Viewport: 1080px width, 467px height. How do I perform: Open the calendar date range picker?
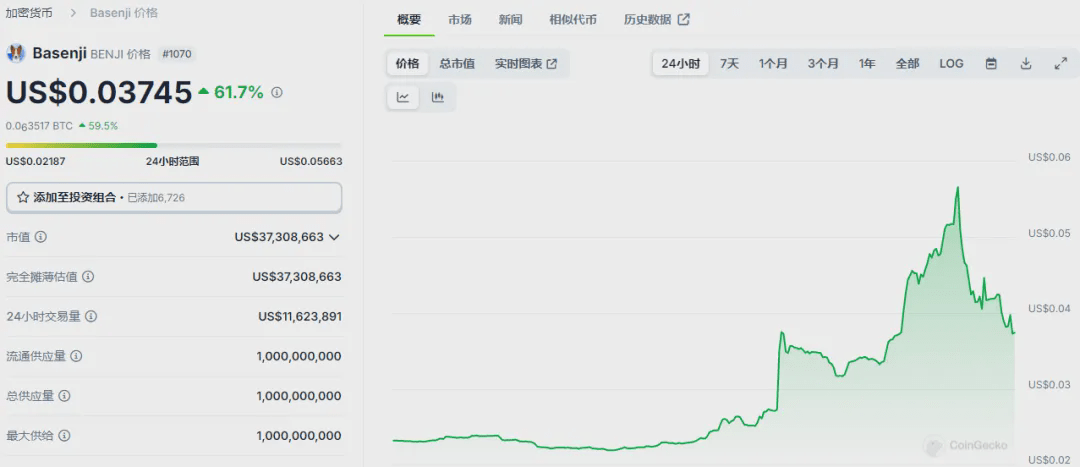coord(991,63)
